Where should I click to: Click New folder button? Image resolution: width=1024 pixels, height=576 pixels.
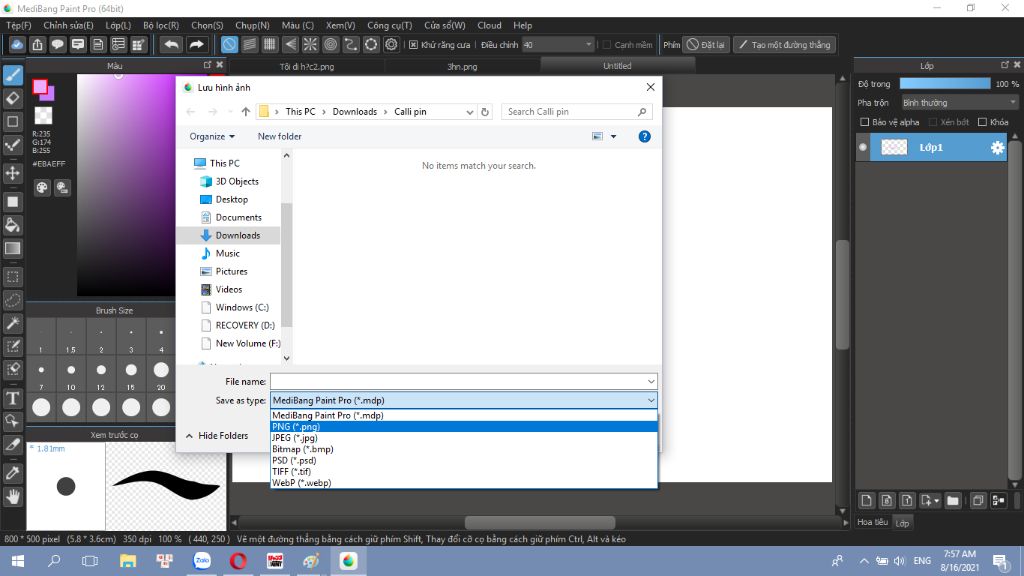click(x=280, y=136)
